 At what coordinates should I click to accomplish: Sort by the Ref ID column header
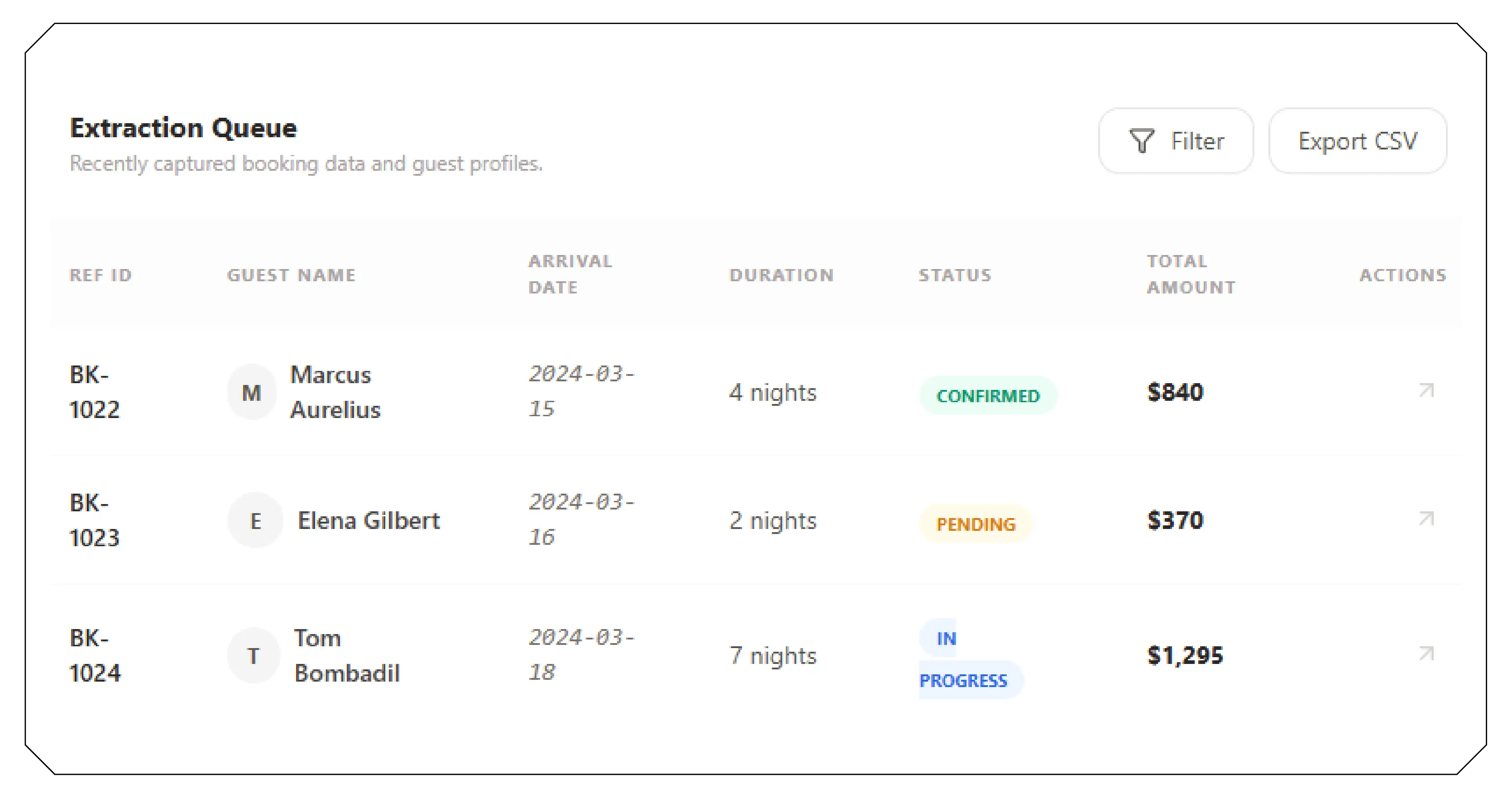tap(100, 275)
